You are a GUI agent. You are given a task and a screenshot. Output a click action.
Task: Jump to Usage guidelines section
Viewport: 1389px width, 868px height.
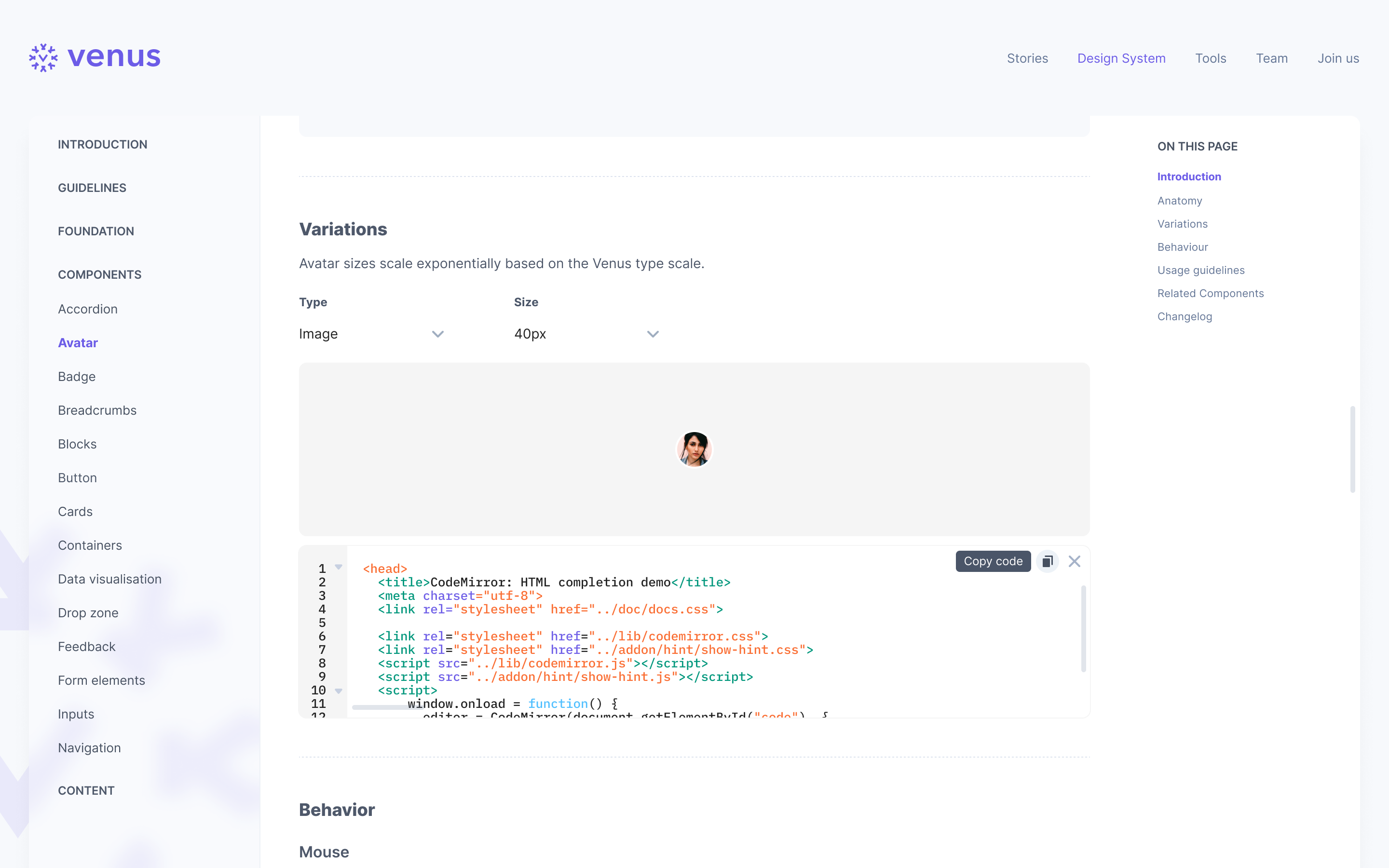(1201, 271)
